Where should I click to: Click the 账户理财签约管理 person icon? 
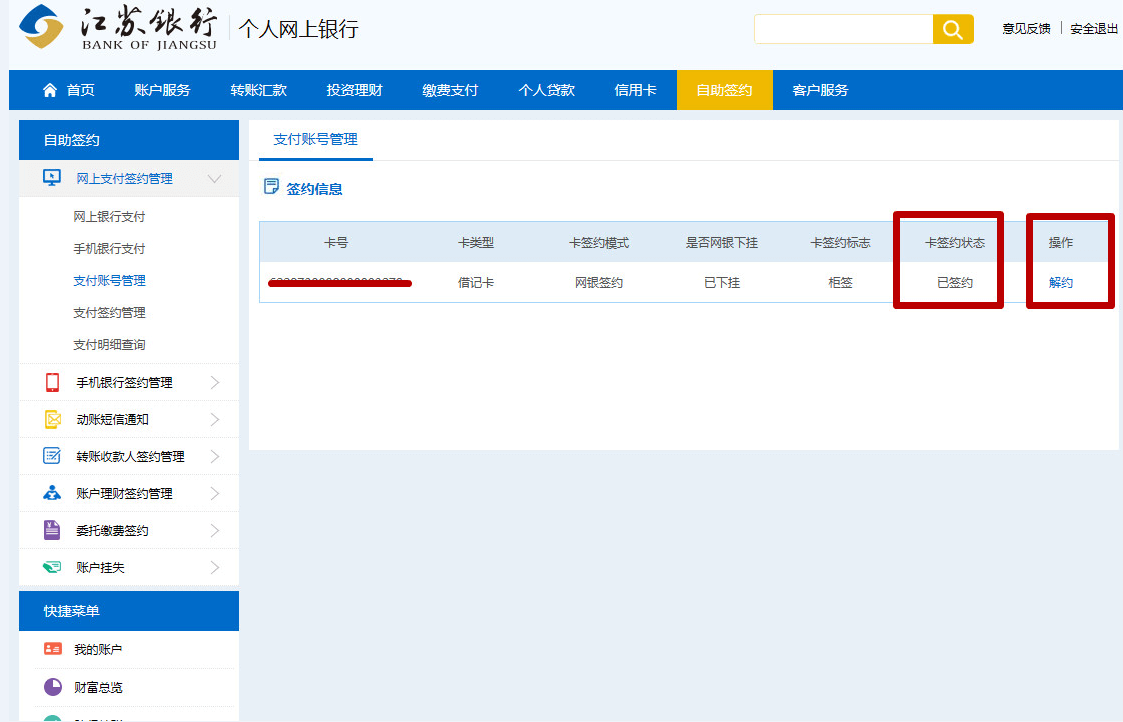pyautogui.click(x=52, y=493)
